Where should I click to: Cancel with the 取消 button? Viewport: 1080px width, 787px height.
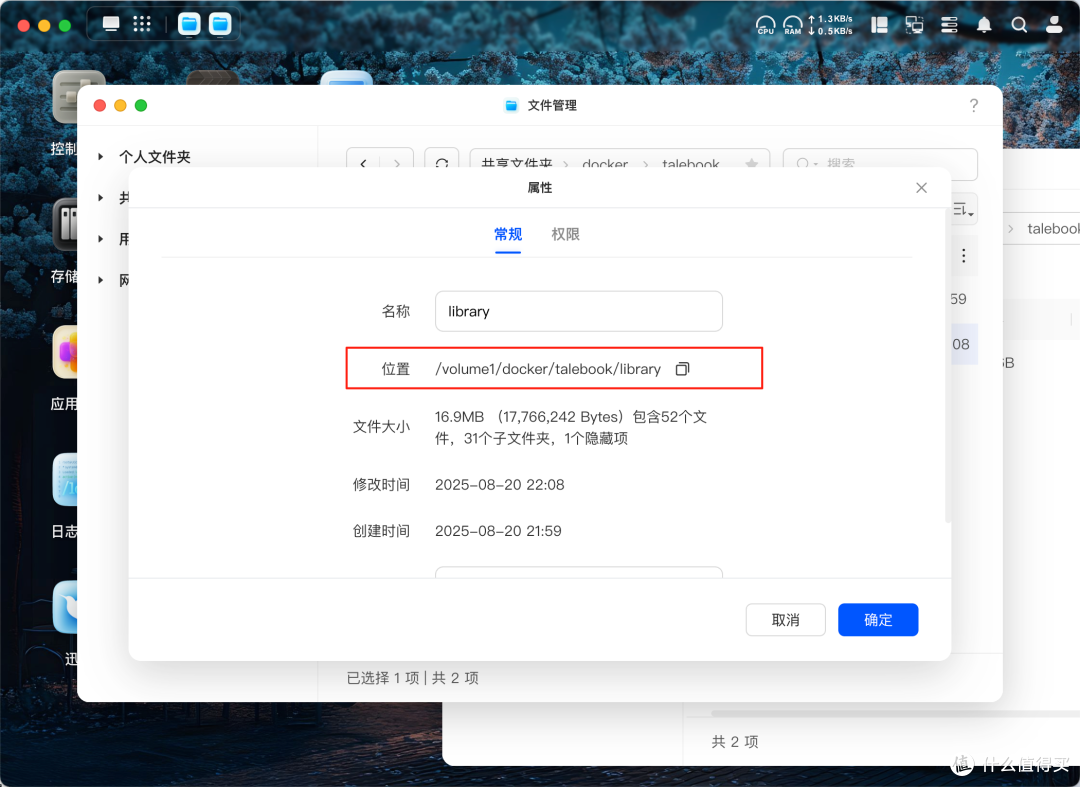click(785, 620)
